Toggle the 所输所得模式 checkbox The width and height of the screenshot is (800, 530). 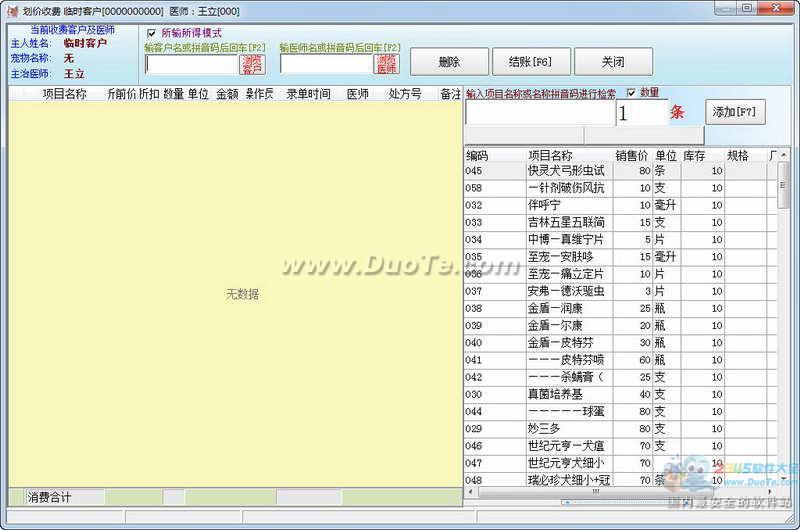[152, 32]
